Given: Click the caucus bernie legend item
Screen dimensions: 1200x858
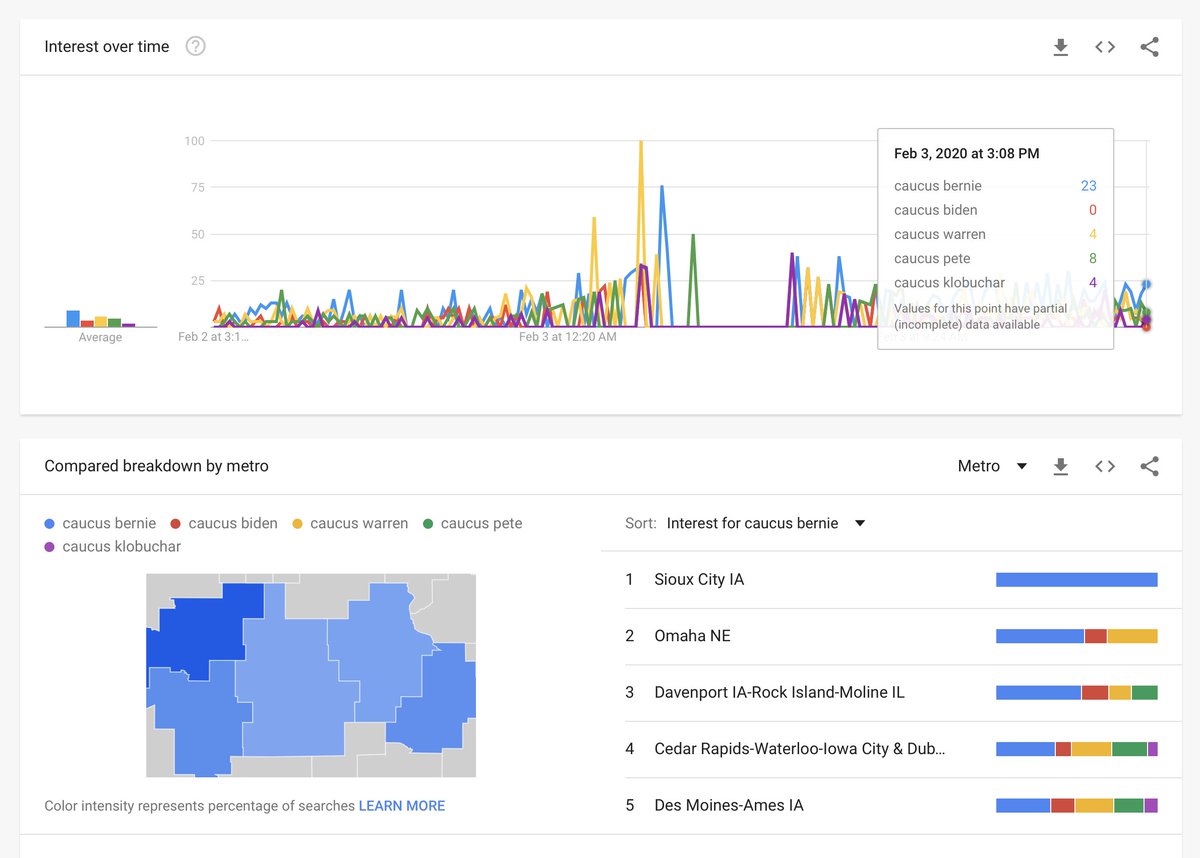Looking at the screenshot, I should [100, 523].
